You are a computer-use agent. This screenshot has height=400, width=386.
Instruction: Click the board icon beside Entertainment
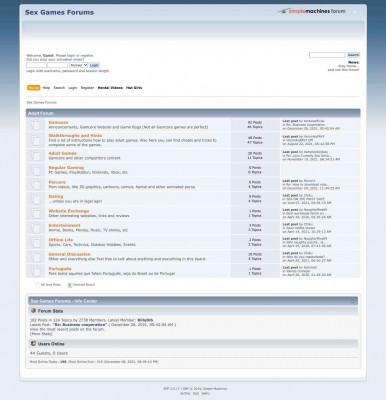pyautogui.click(x=35, y=228)
